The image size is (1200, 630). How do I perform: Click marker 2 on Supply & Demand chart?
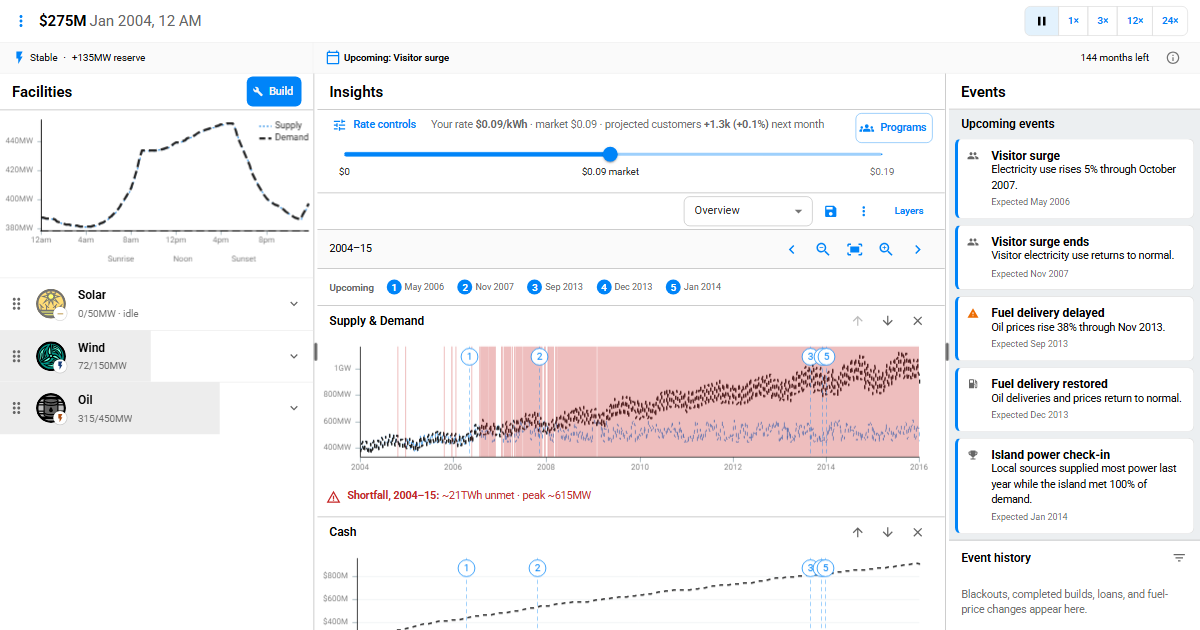click(x=540, y=356)
